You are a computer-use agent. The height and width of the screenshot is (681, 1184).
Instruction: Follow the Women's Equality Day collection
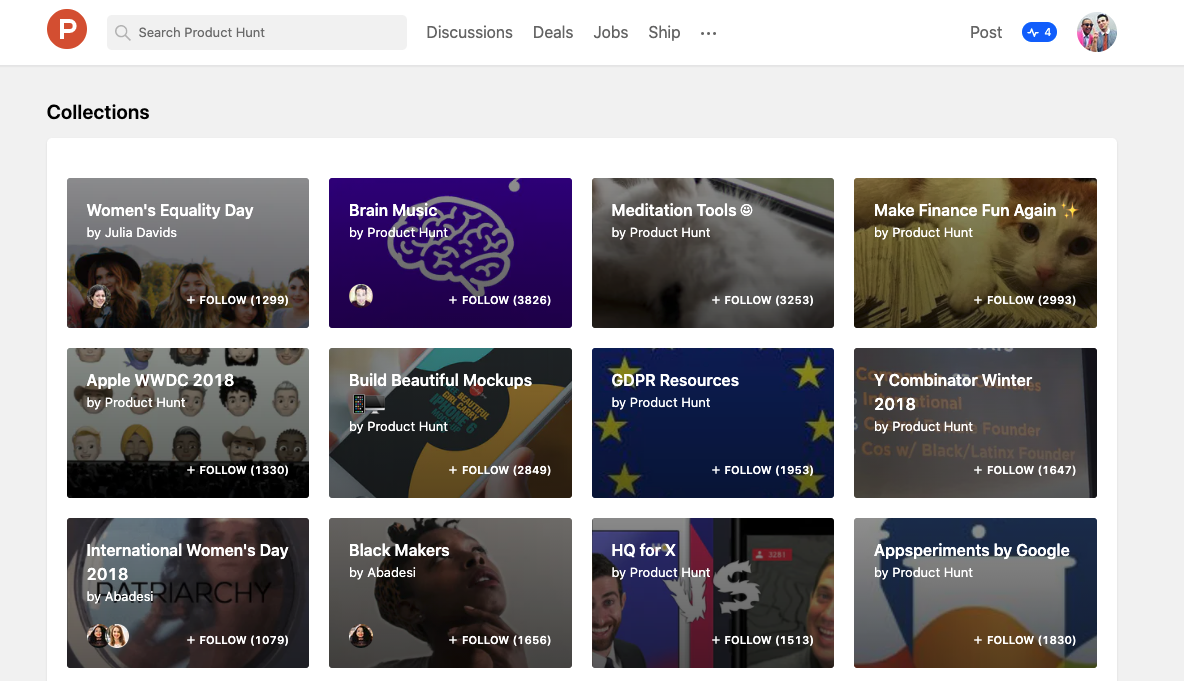point(238,300)
